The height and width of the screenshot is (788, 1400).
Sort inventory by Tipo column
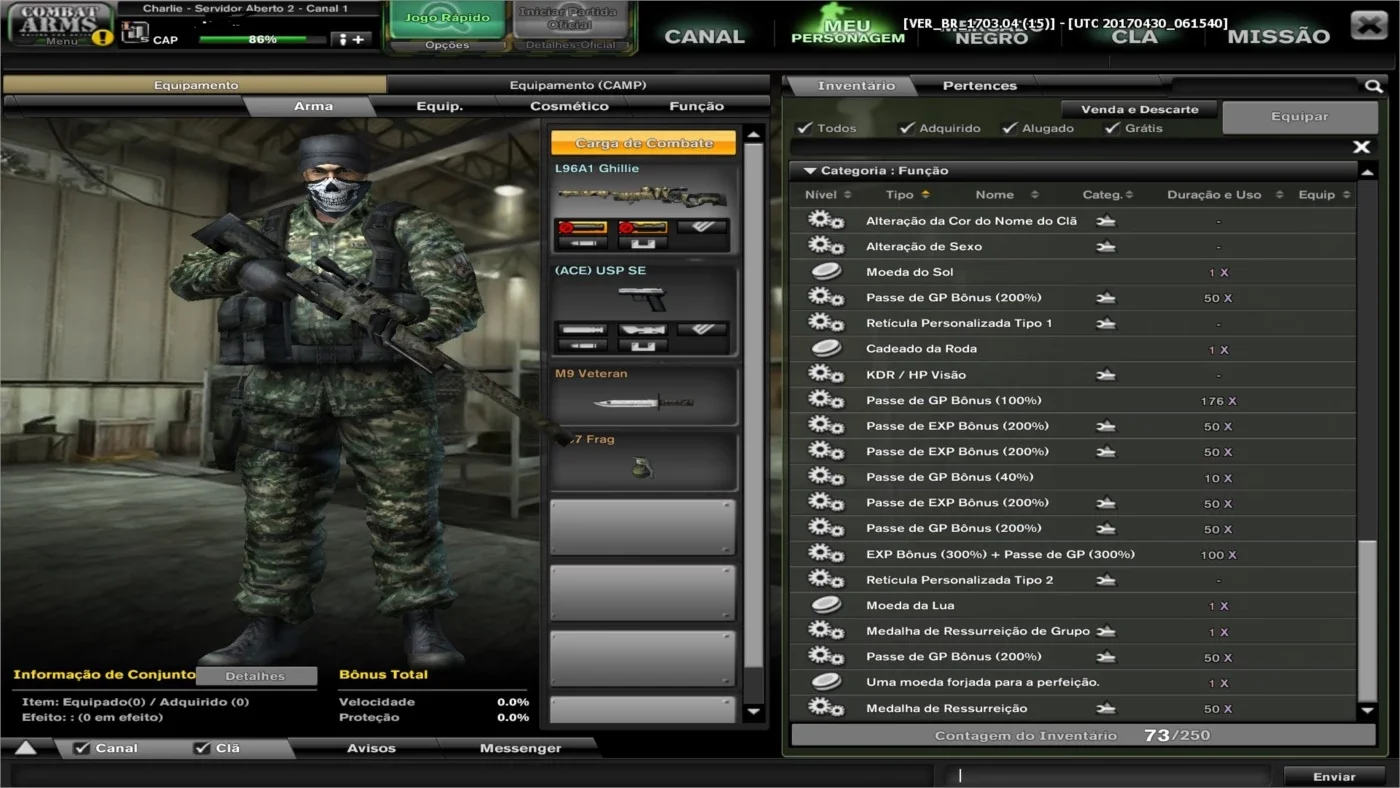click(907, 195)
